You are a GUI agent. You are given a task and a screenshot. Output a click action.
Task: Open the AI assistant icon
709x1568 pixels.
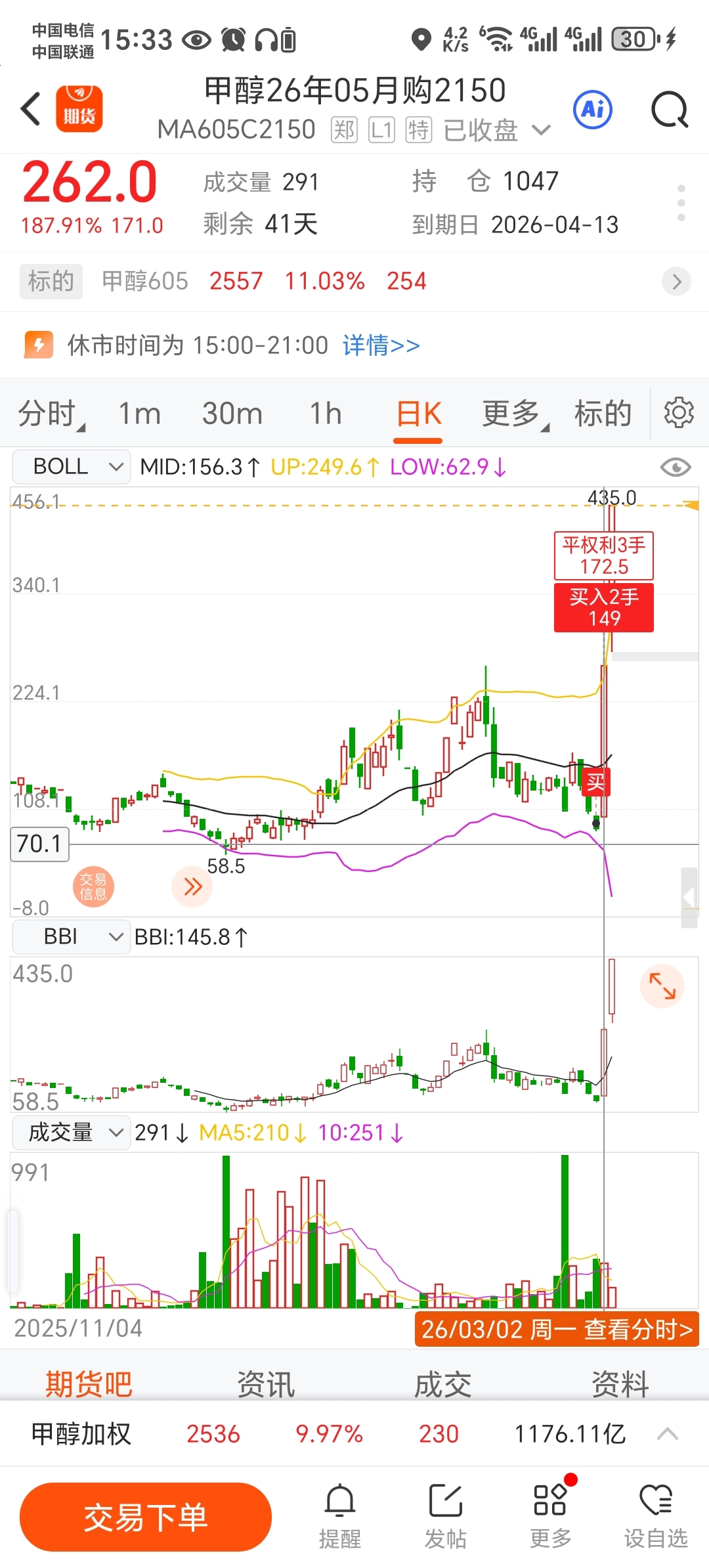593,109
